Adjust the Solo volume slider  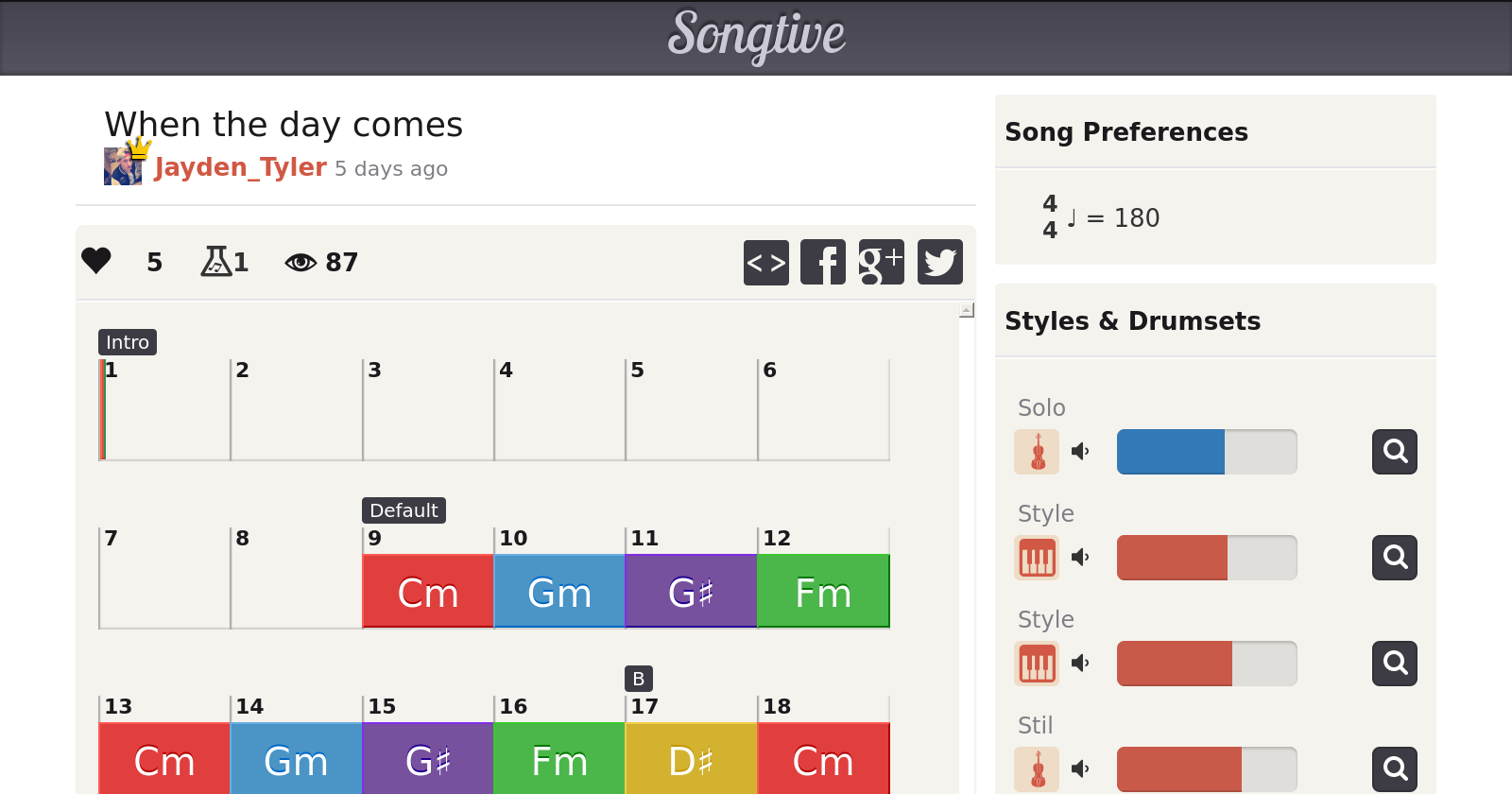[1206, 452]
